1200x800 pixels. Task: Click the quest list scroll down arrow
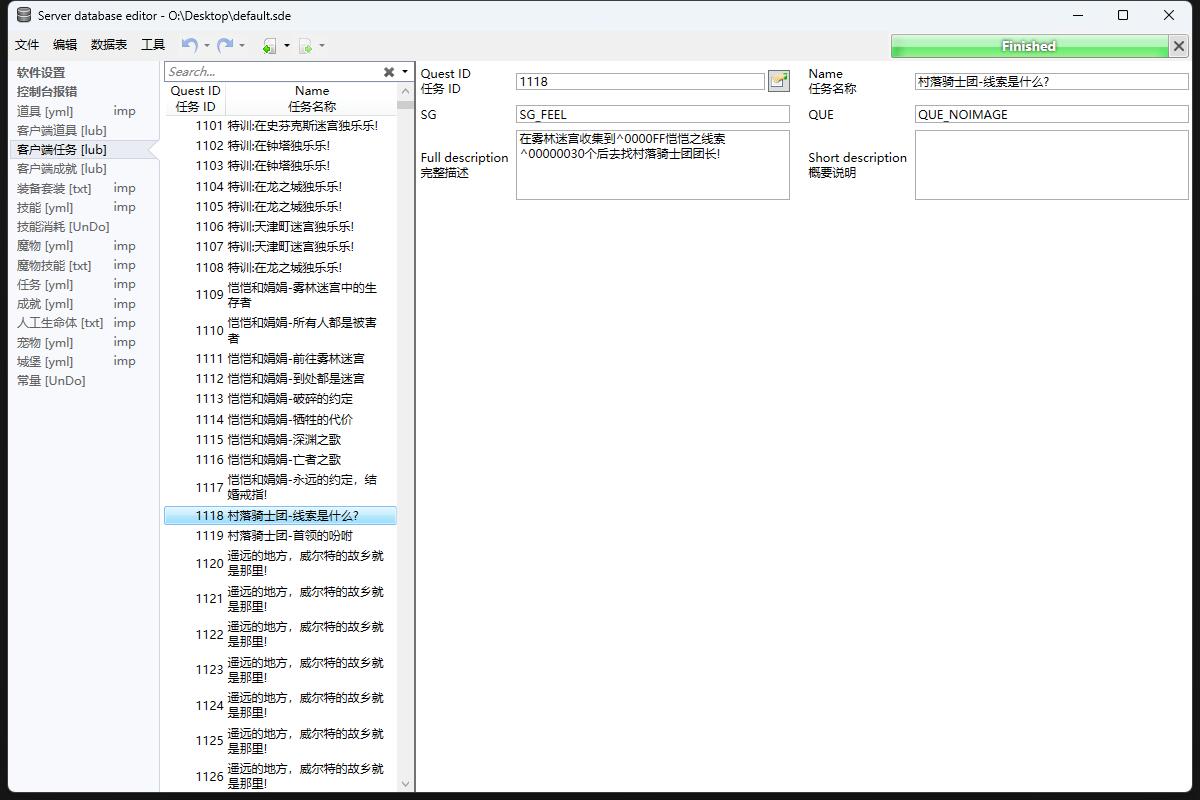[405, 784]
